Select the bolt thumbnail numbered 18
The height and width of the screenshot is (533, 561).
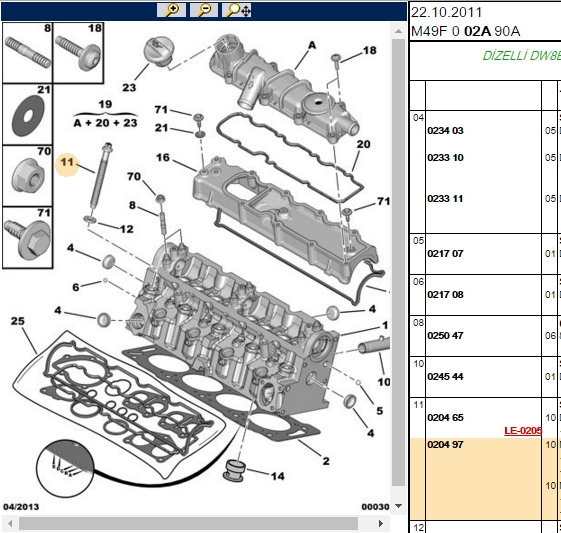click(78, 53)
